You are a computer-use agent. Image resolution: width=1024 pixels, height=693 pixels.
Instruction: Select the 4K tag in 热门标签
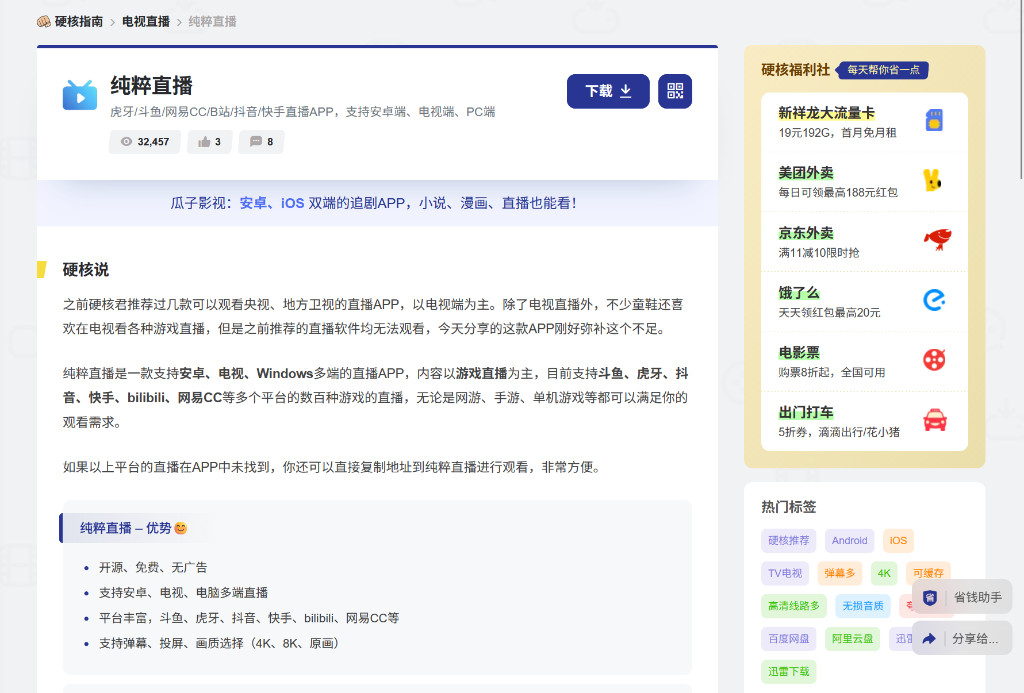(884, 573)
